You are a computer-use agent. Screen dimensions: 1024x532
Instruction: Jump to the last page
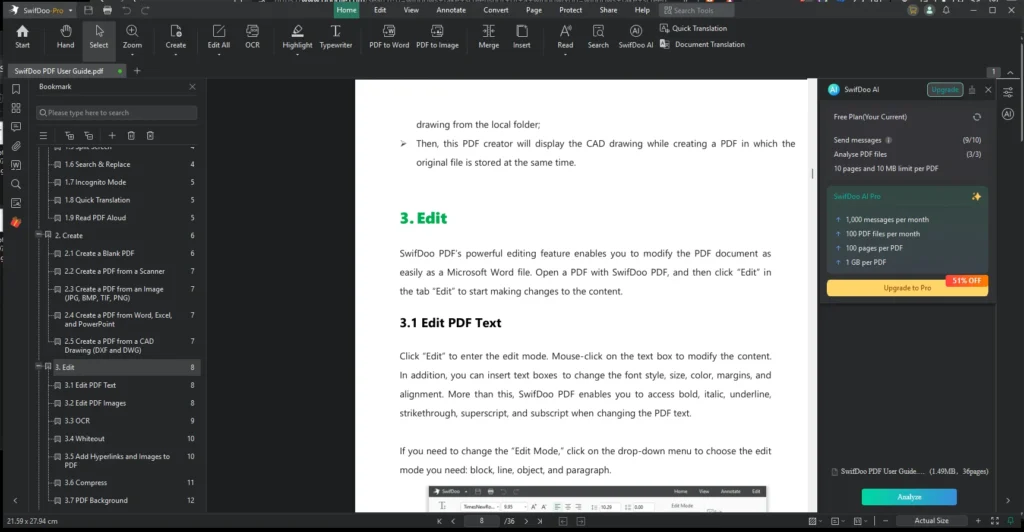click(540, 522)
